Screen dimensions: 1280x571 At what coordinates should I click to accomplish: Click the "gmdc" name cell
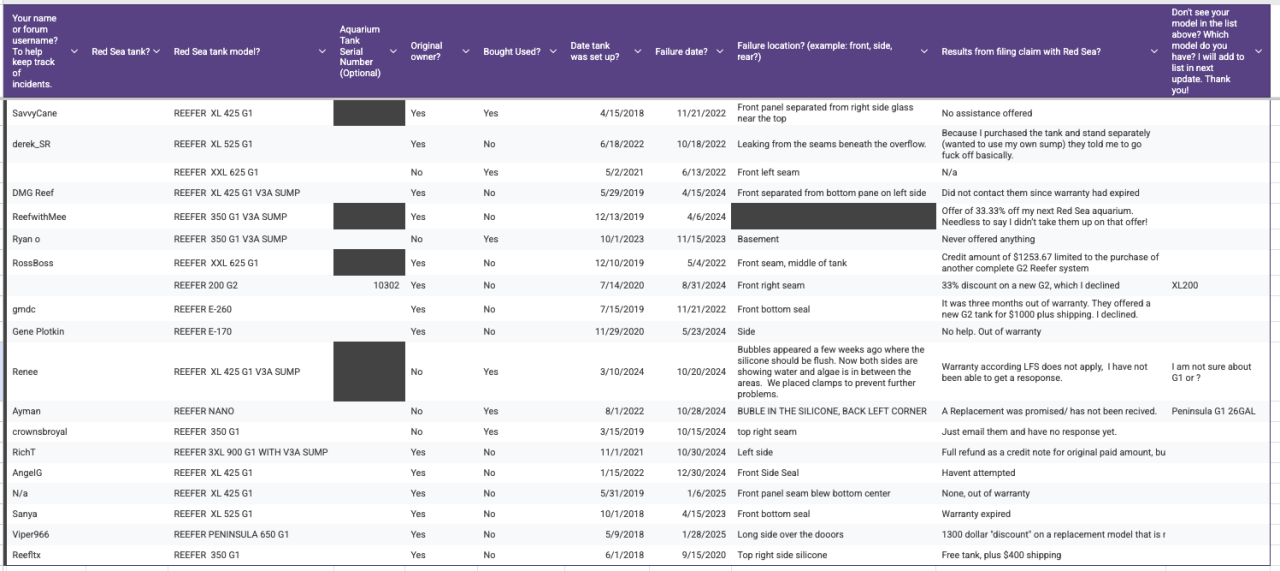45,309
